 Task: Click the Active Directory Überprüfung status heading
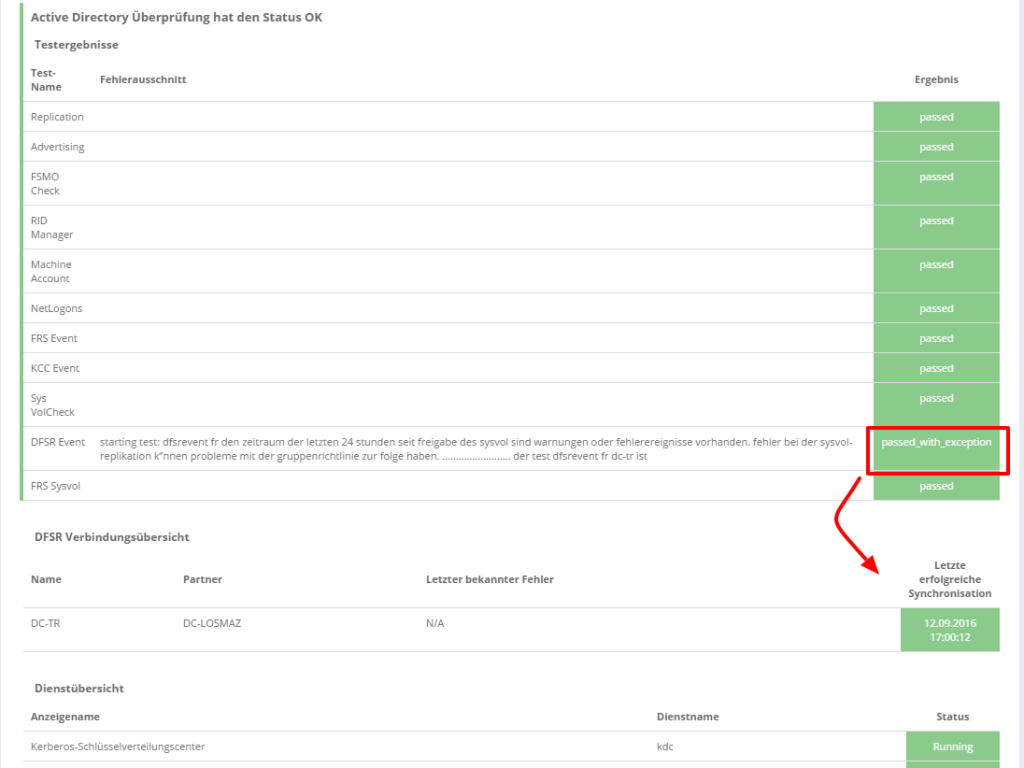(x=176, y=18)
